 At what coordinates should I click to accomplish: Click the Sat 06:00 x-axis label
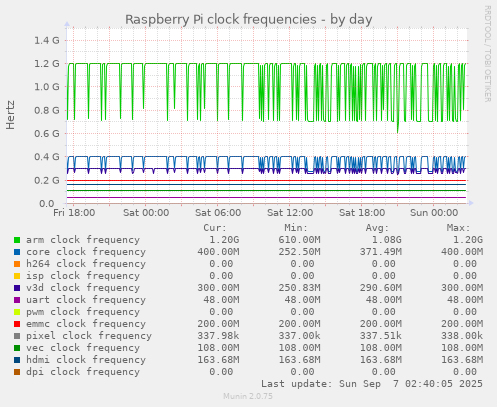218,213
